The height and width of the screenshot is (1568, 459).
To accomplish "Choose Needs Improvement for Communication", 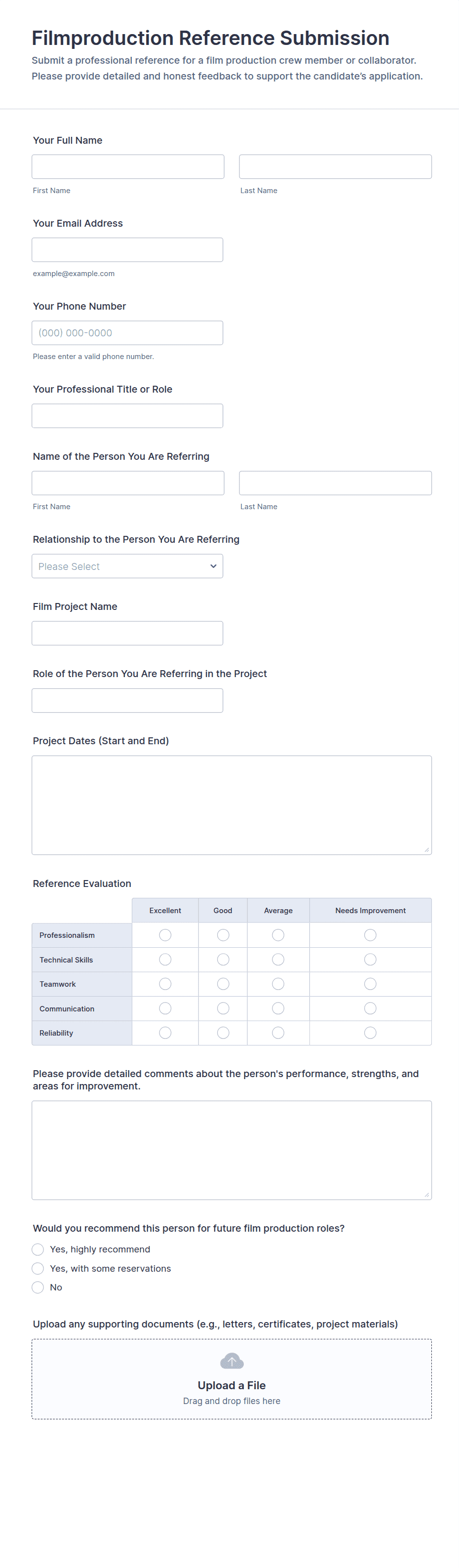I will (x=370, y=1008).
